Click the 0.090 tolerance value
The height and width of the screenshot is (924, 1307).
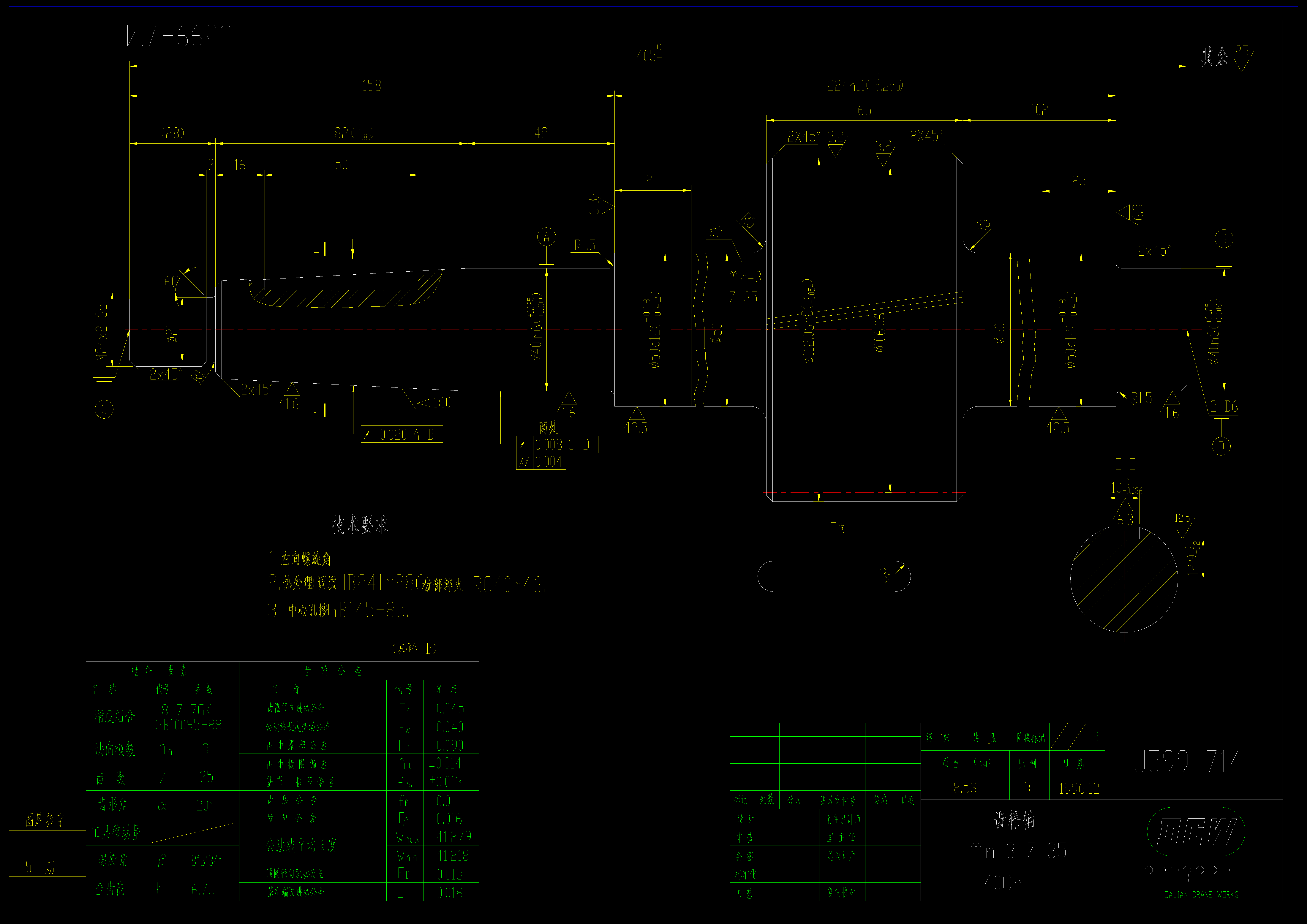(x=450, y=745)
